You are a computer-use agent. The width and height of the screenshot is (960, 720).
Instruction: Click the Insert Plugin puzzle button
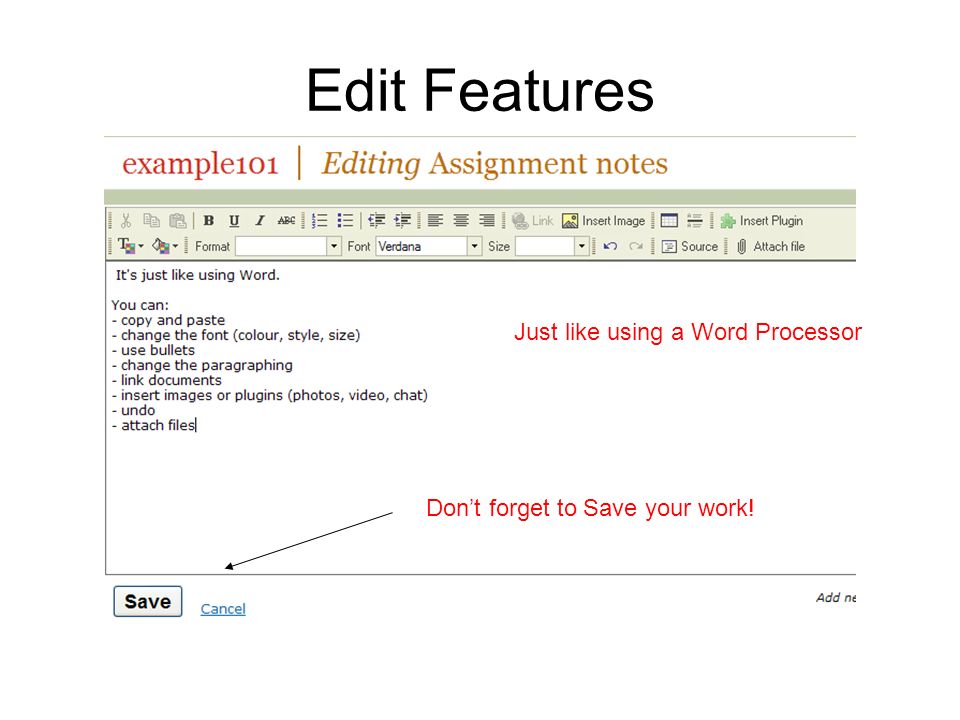pyautogui.click(x=762, y=220)
